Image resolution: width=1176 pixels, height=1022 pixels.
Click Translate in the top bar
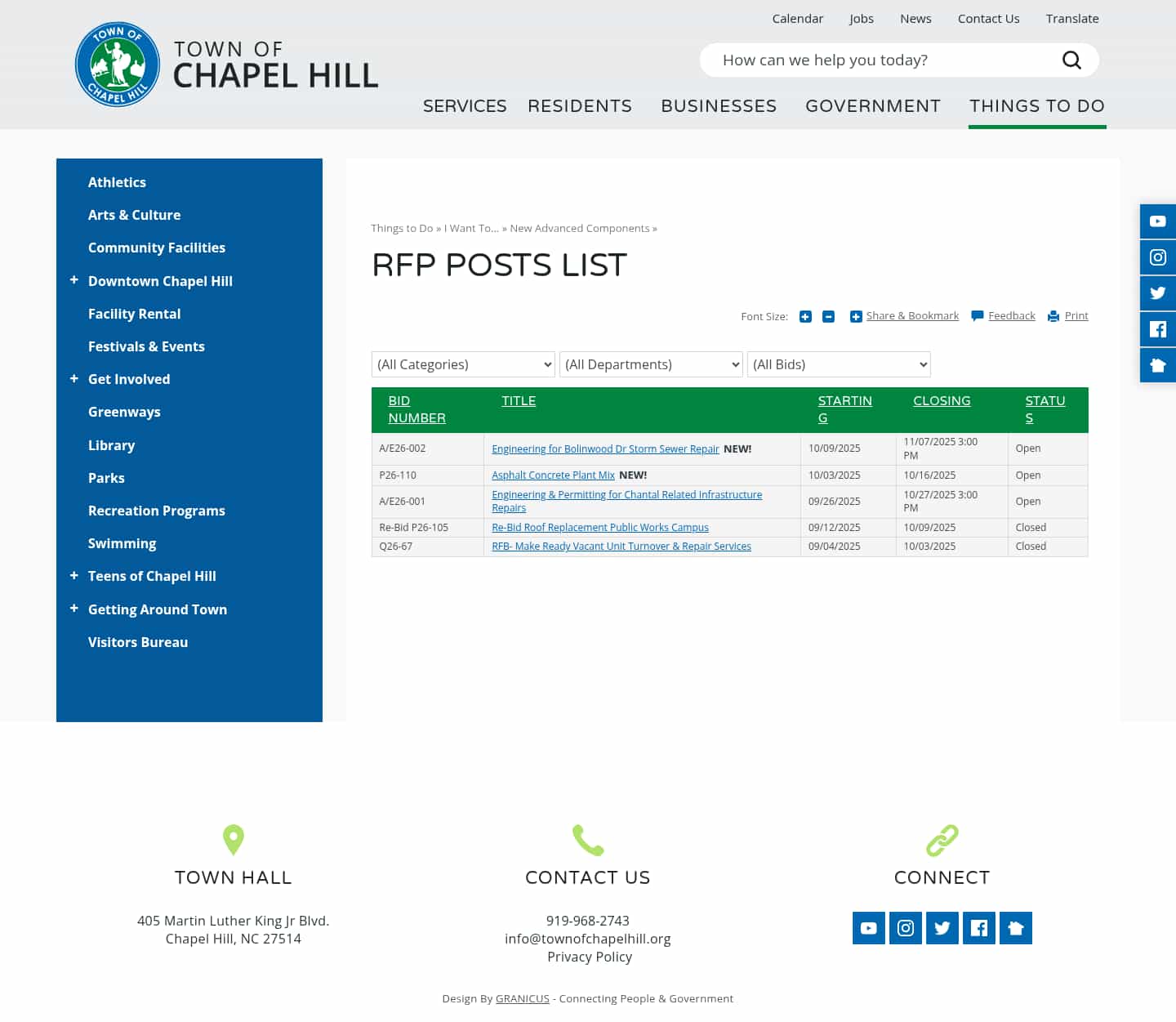point(1072,19)
